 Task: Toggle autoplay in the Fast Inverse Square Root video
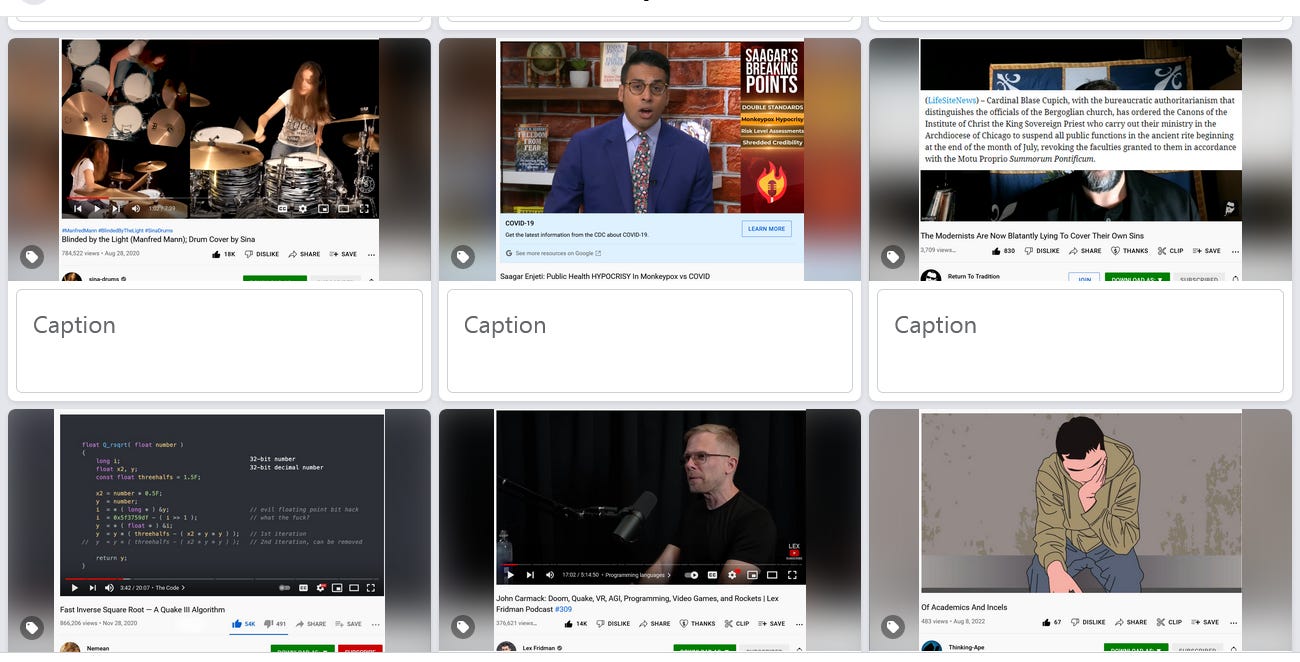(284, 588)
